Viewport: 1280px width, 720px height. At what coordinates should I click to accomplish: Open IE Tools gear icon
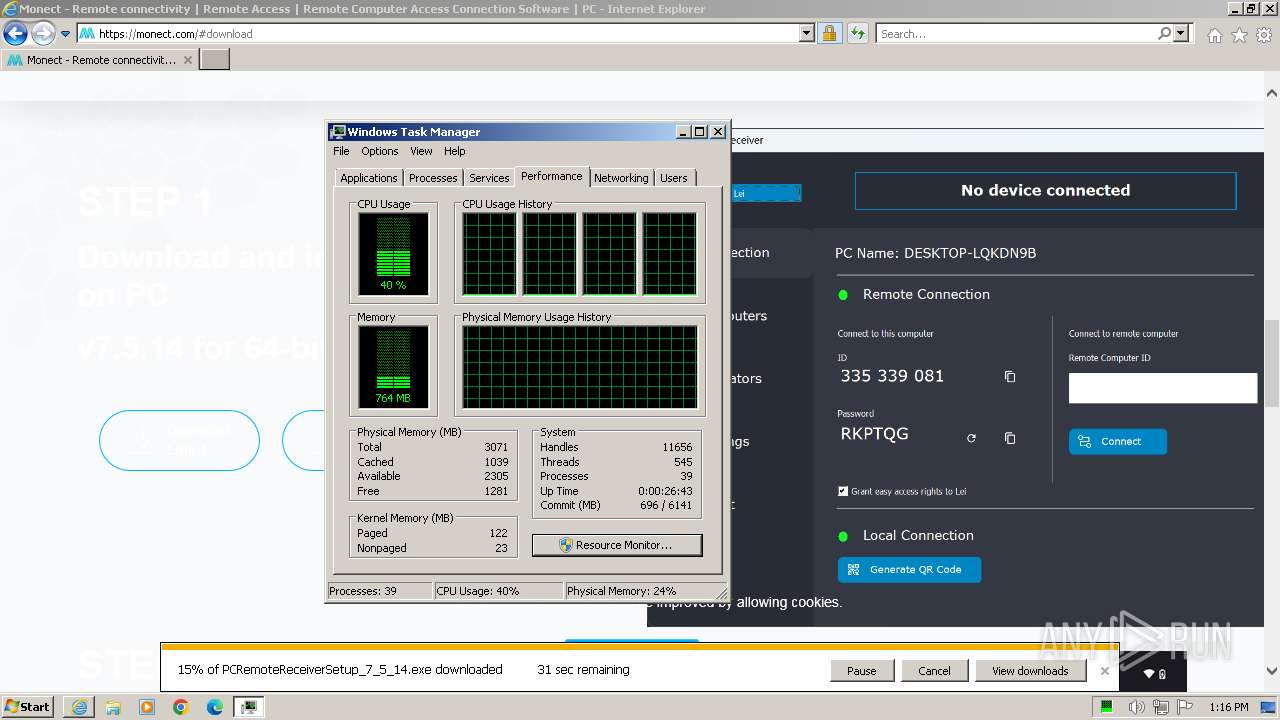click(x=1264, y=35)
